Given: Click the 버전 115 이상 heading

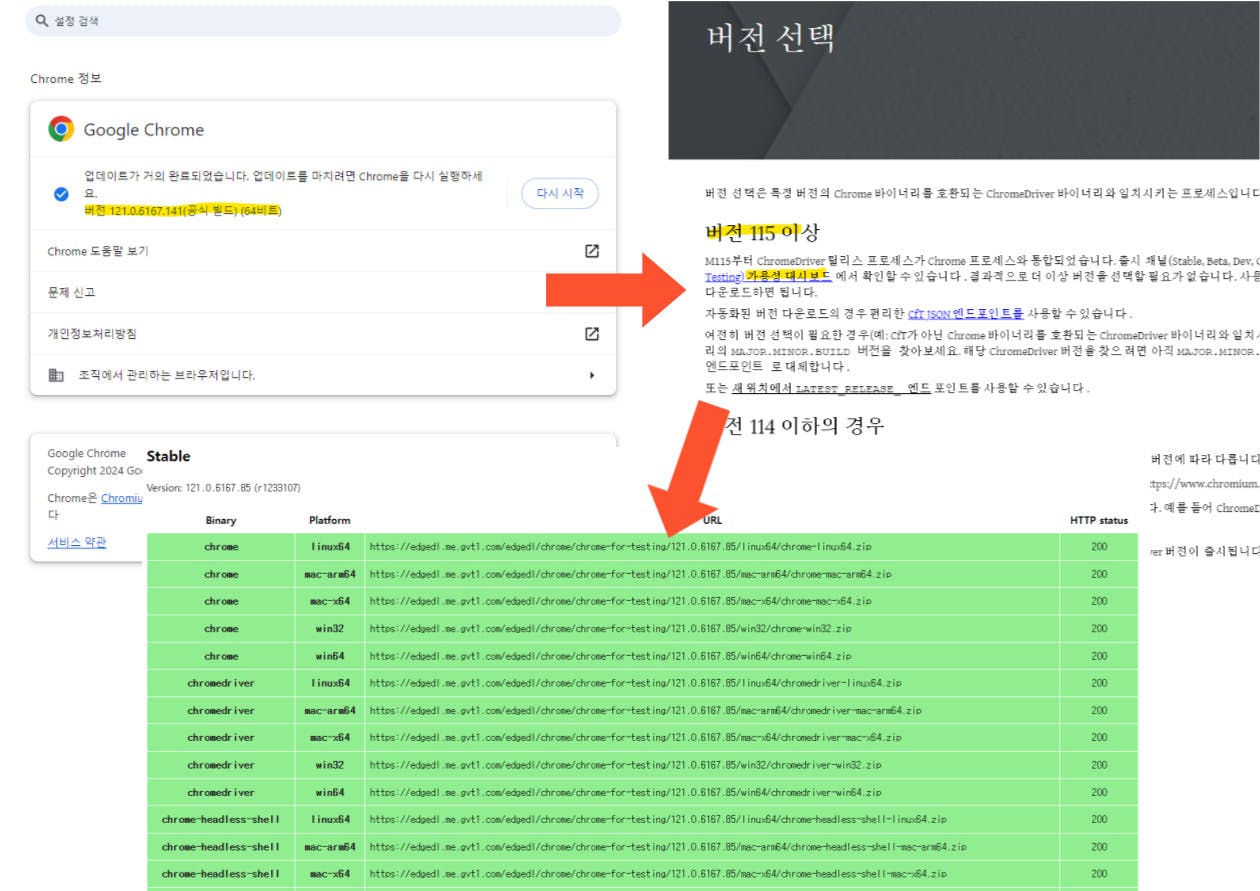Looking at the screenshot, I should (x=762, y=233).
